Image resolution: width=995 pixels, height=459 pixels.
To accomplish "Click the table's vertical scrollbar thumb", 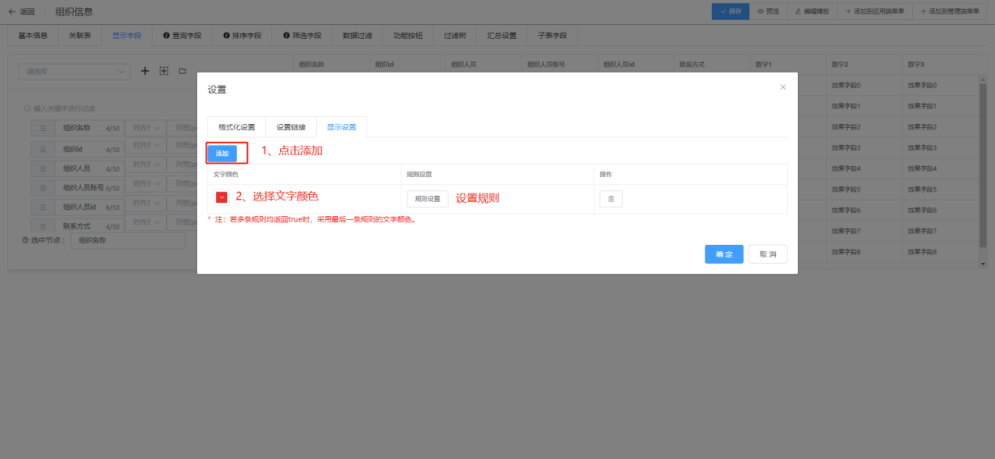I will (x=984, y=165).
